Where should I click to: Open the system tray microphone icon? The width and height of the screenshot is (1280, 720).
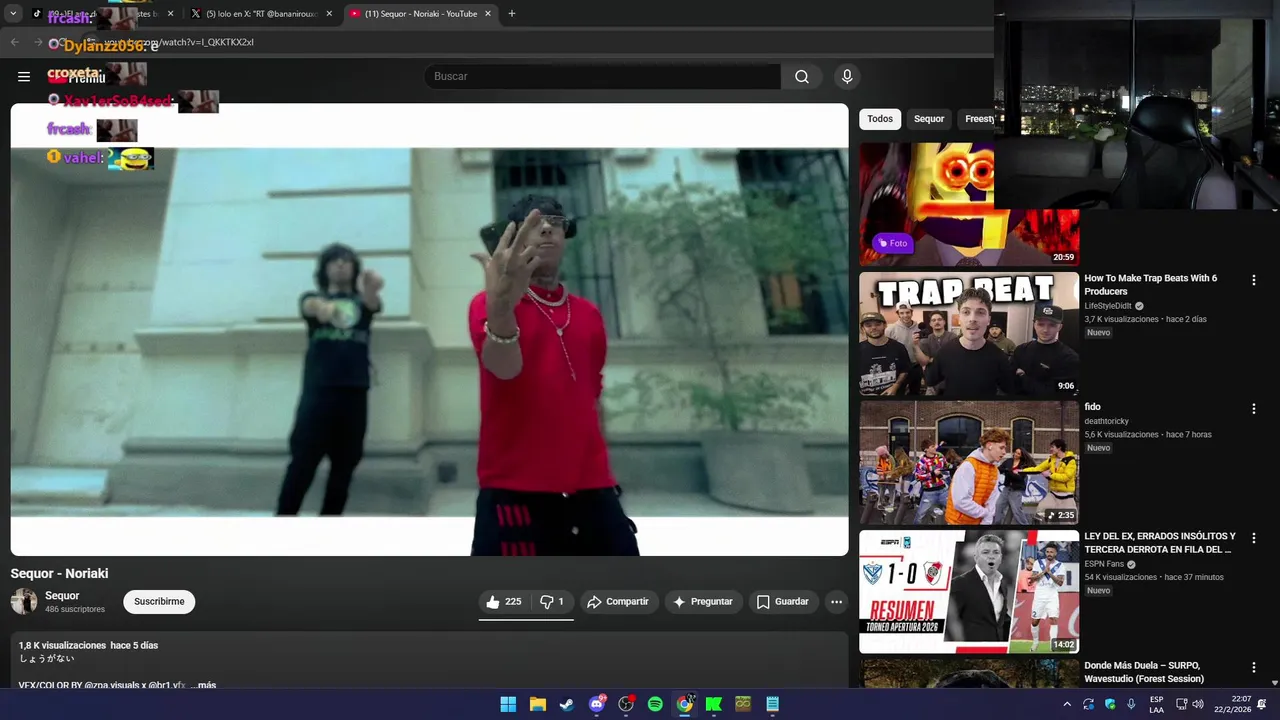tap(1131, 704)
